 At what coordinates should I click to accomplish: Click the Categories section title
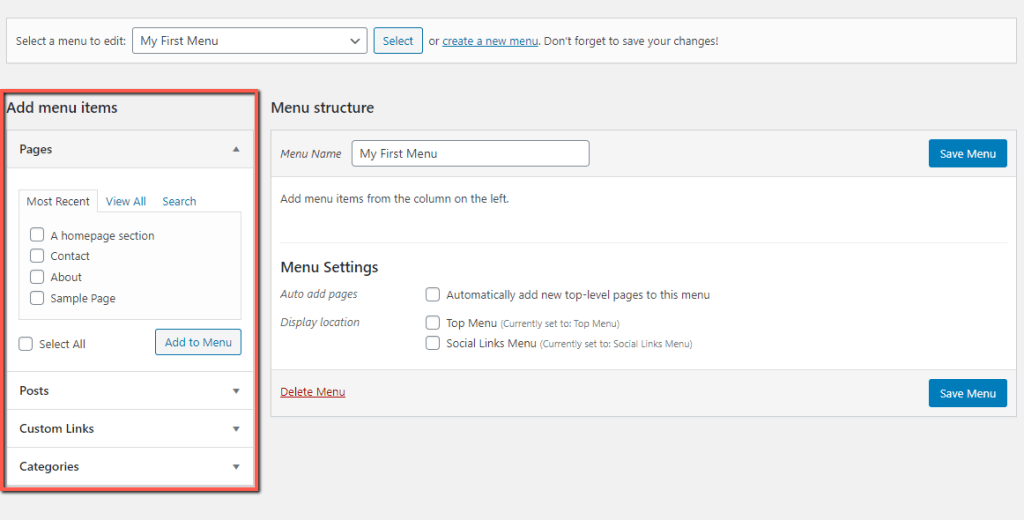(49, 466)
